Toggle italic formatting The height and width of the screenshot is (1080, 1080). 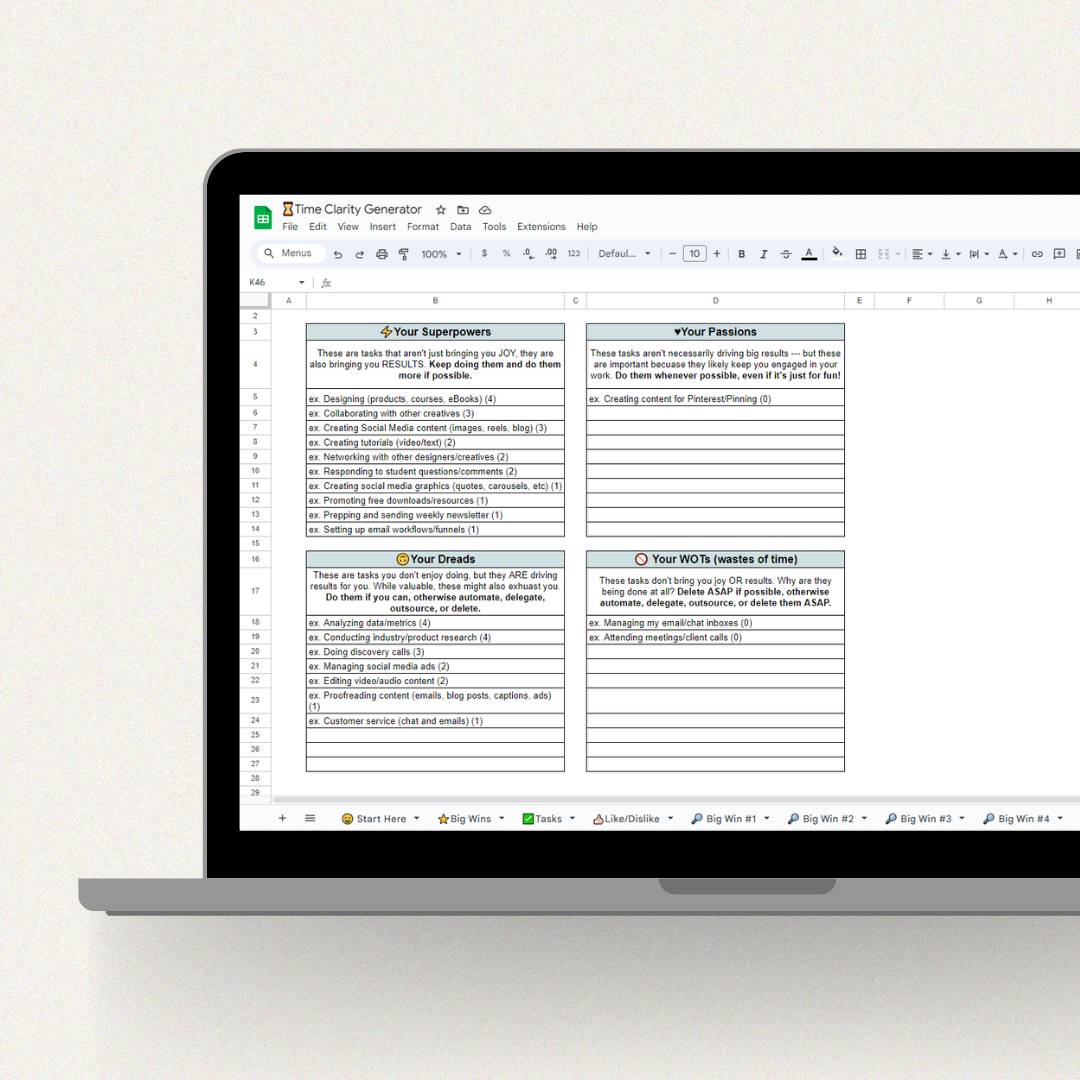(764, 254)
